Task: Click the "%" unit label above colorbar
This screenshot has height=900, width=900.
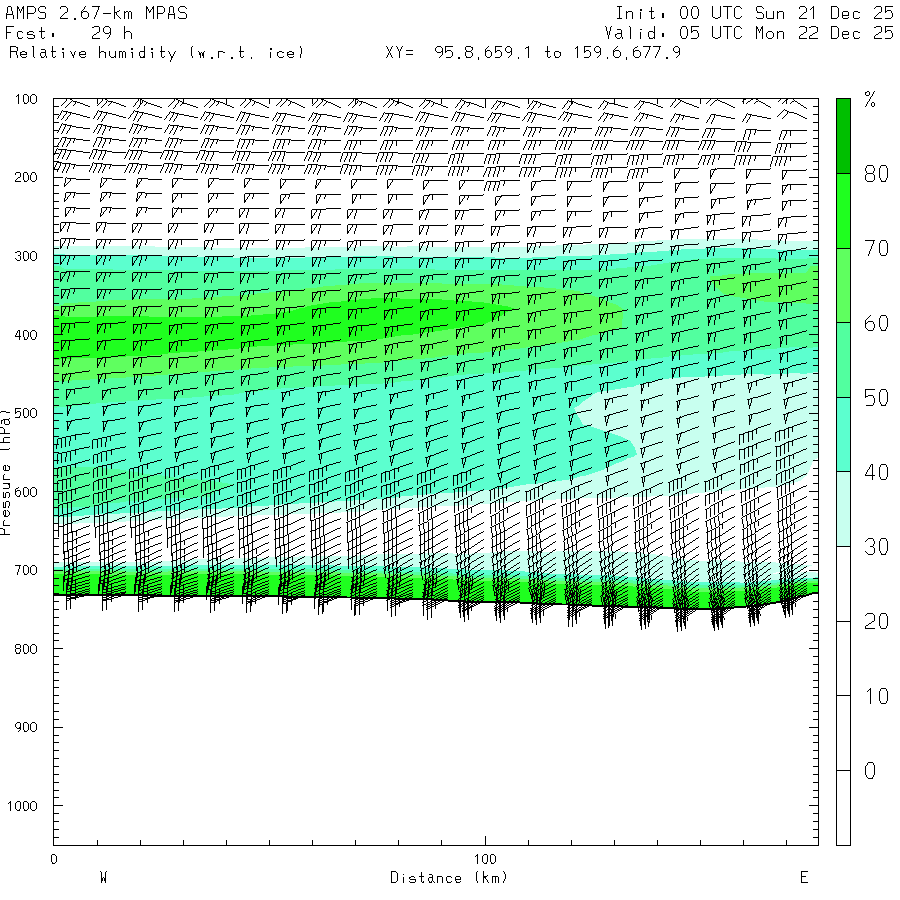Action: point(870,99)
